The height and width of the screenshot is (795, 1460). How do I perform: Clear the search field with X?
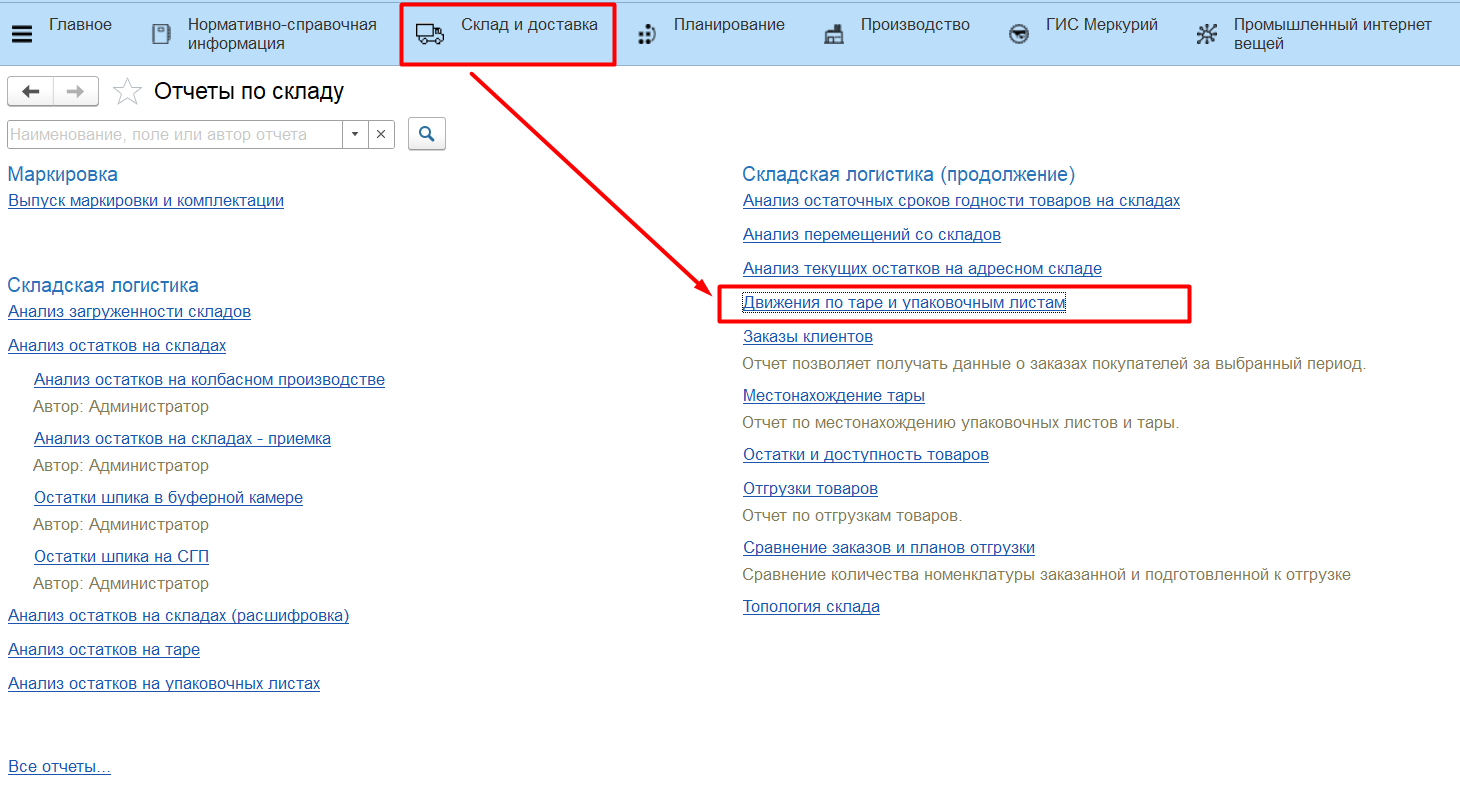(x=382, y=134)
